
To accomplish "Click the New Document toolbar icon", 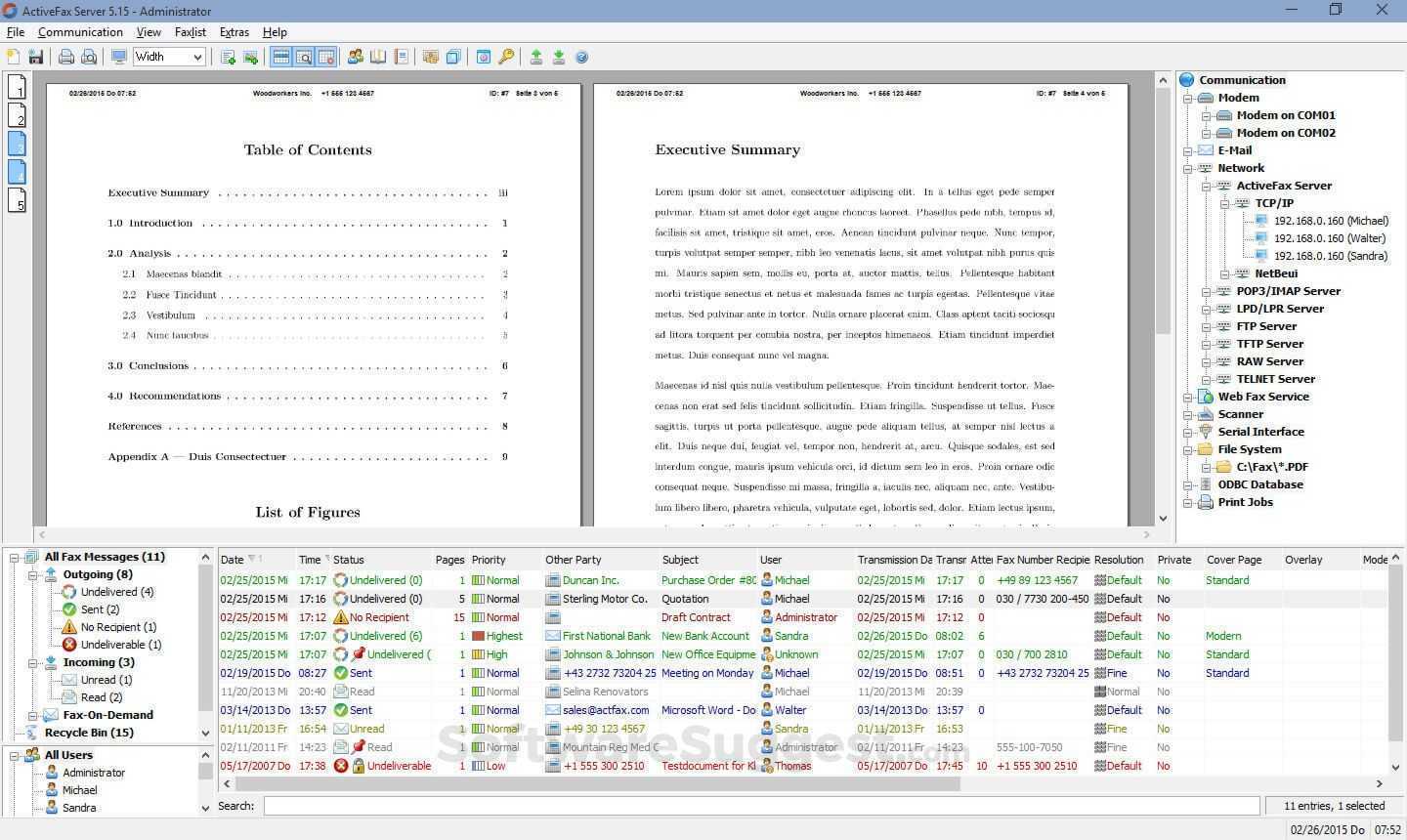I will click(14, 57).
